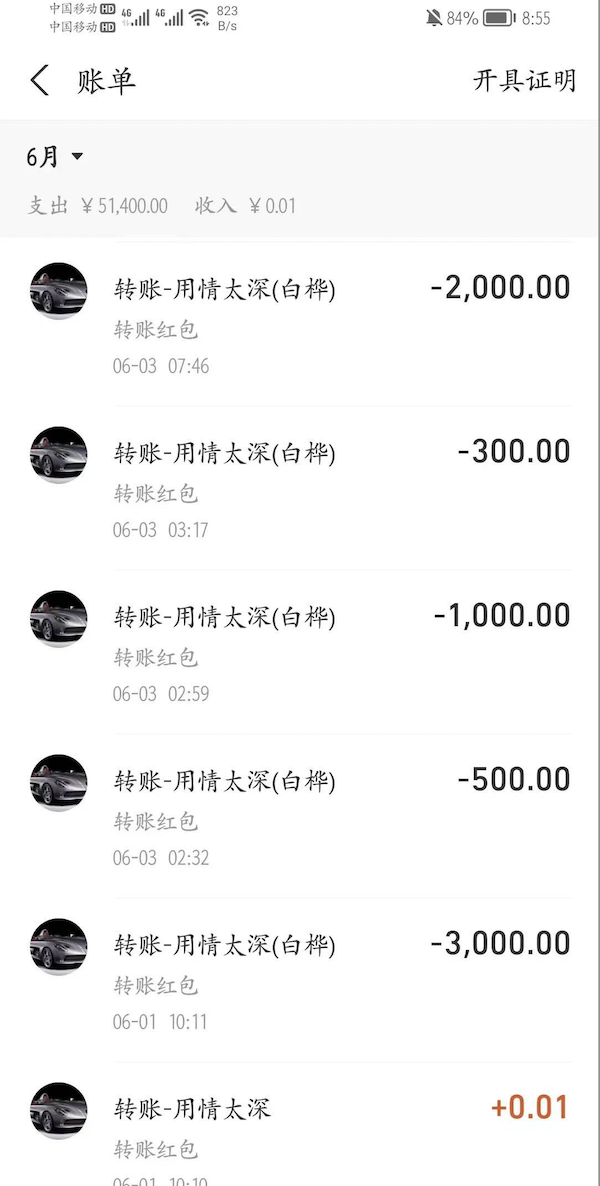600x1186 pixels.
Task: Tap the car avatar on the -500.00 entry
Action: 58,783
